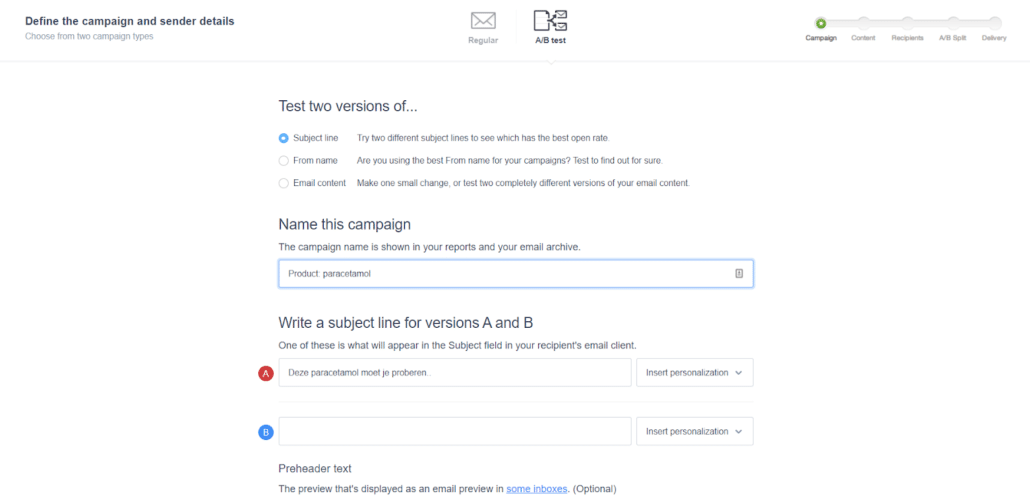Click the empty version B subject field
The width and height of the screenshot is (1030, 500).
(x=455, y=431)
